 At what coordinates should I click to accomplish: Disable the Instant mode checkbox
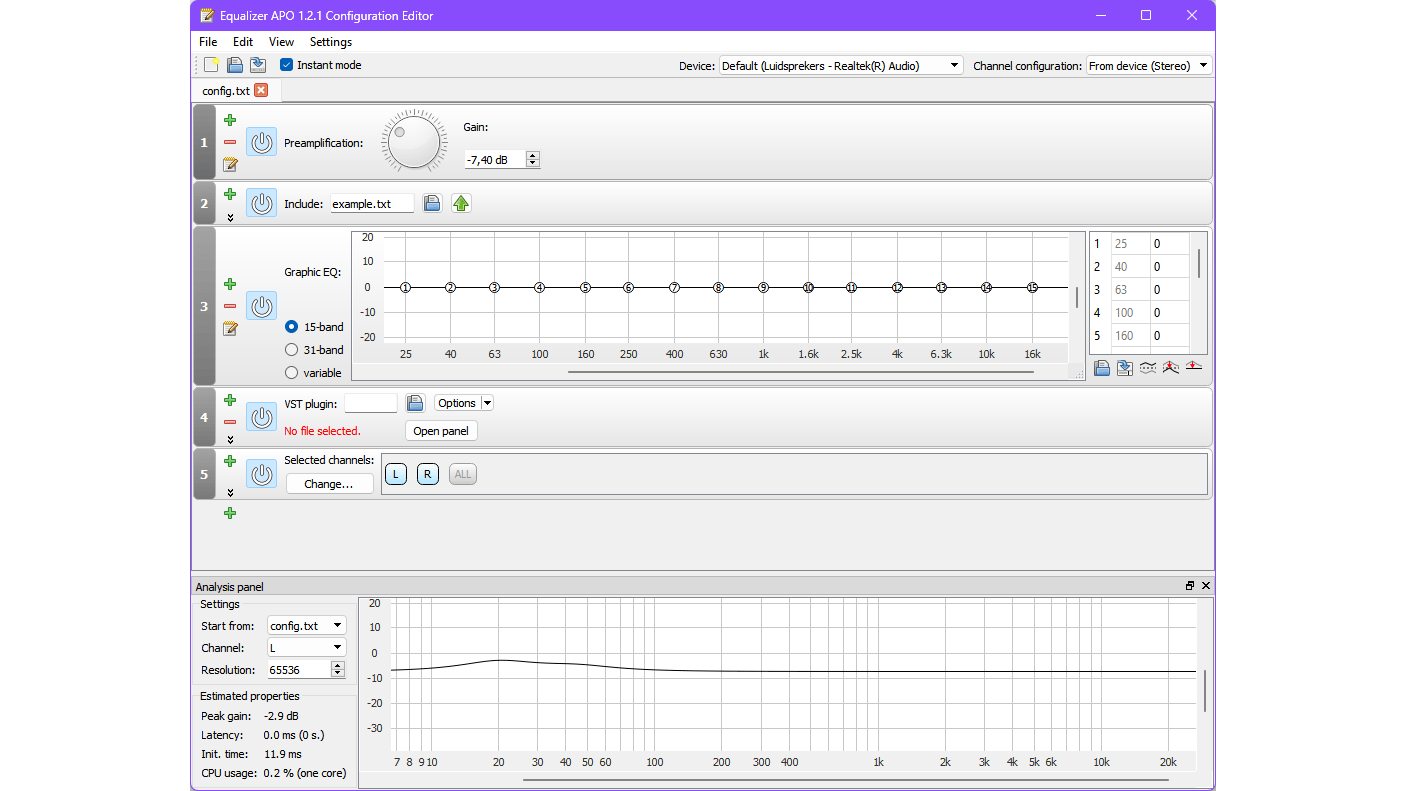286,64
